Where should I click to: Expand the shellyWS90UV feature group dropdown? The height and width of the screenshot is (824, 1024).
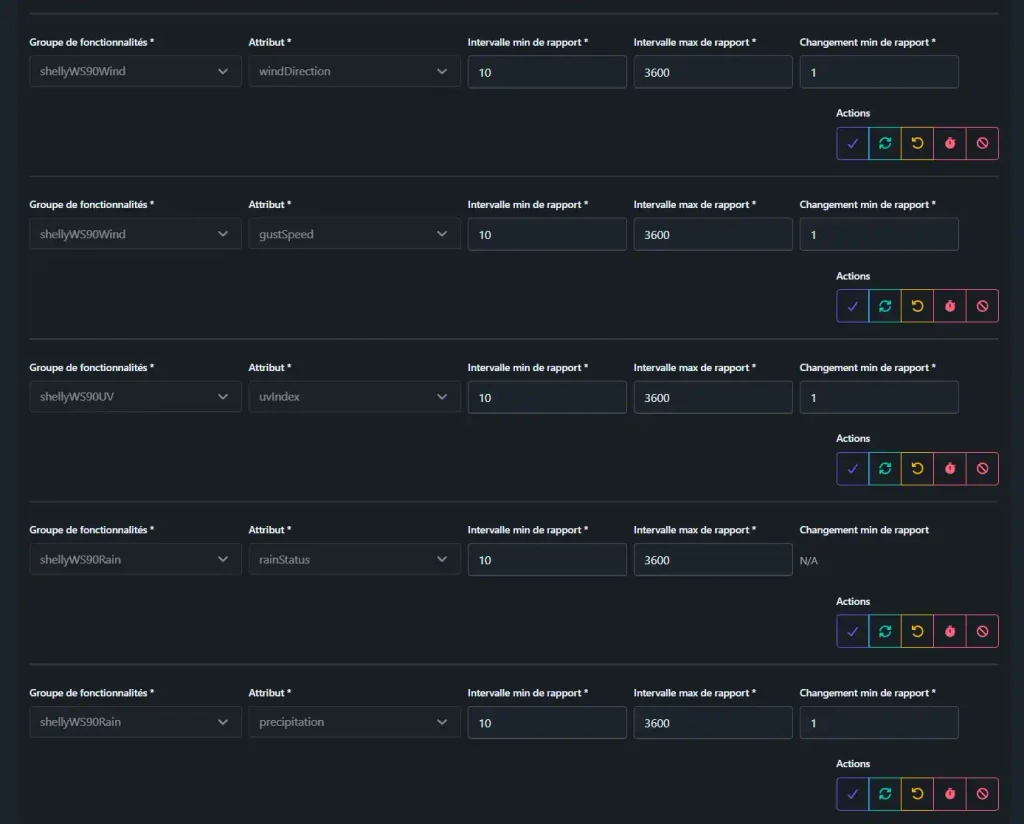tap(135, 396)
